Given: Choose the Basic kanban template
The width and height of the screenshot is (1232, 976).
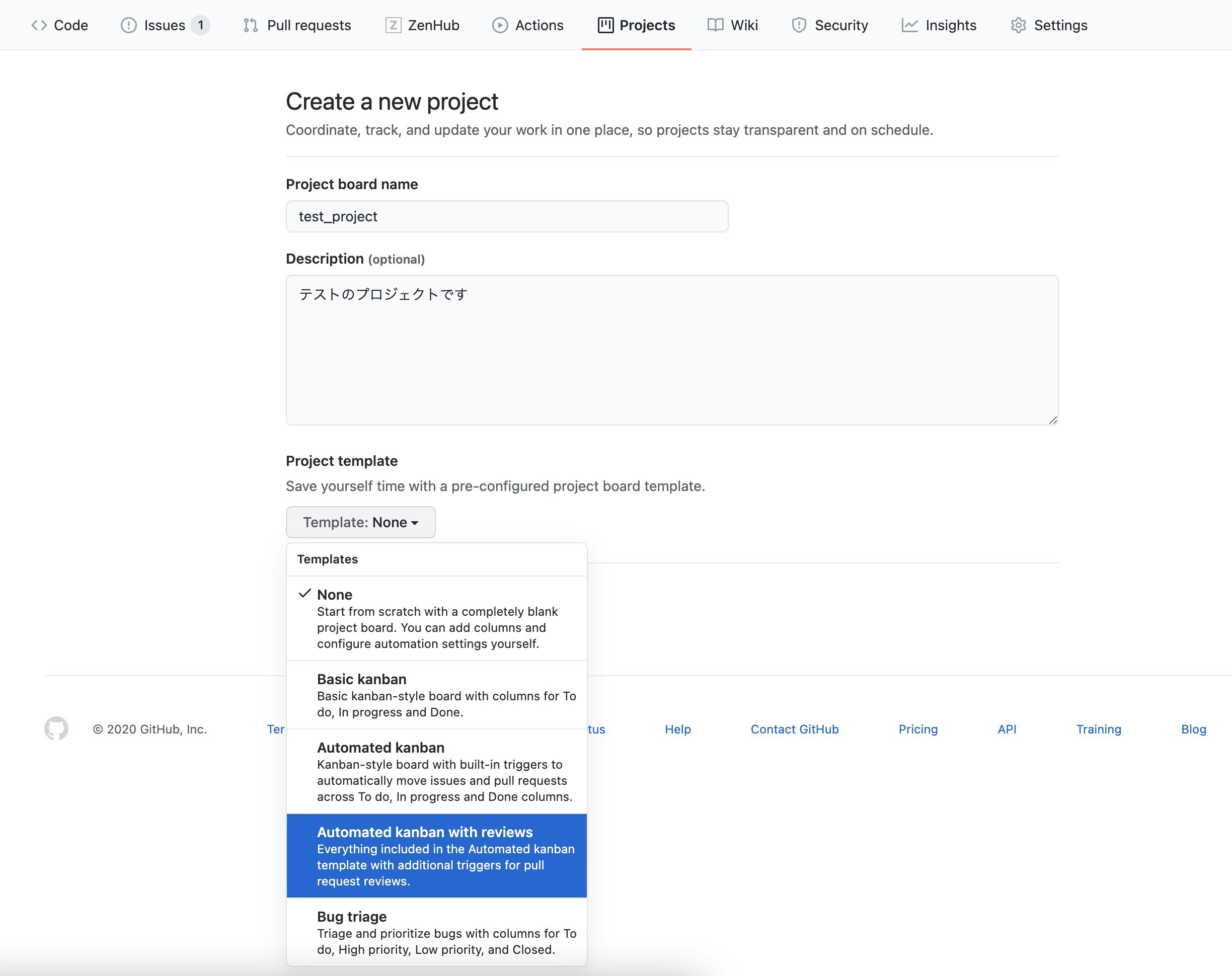Looking at the screenshot, I should coord(436,694).
